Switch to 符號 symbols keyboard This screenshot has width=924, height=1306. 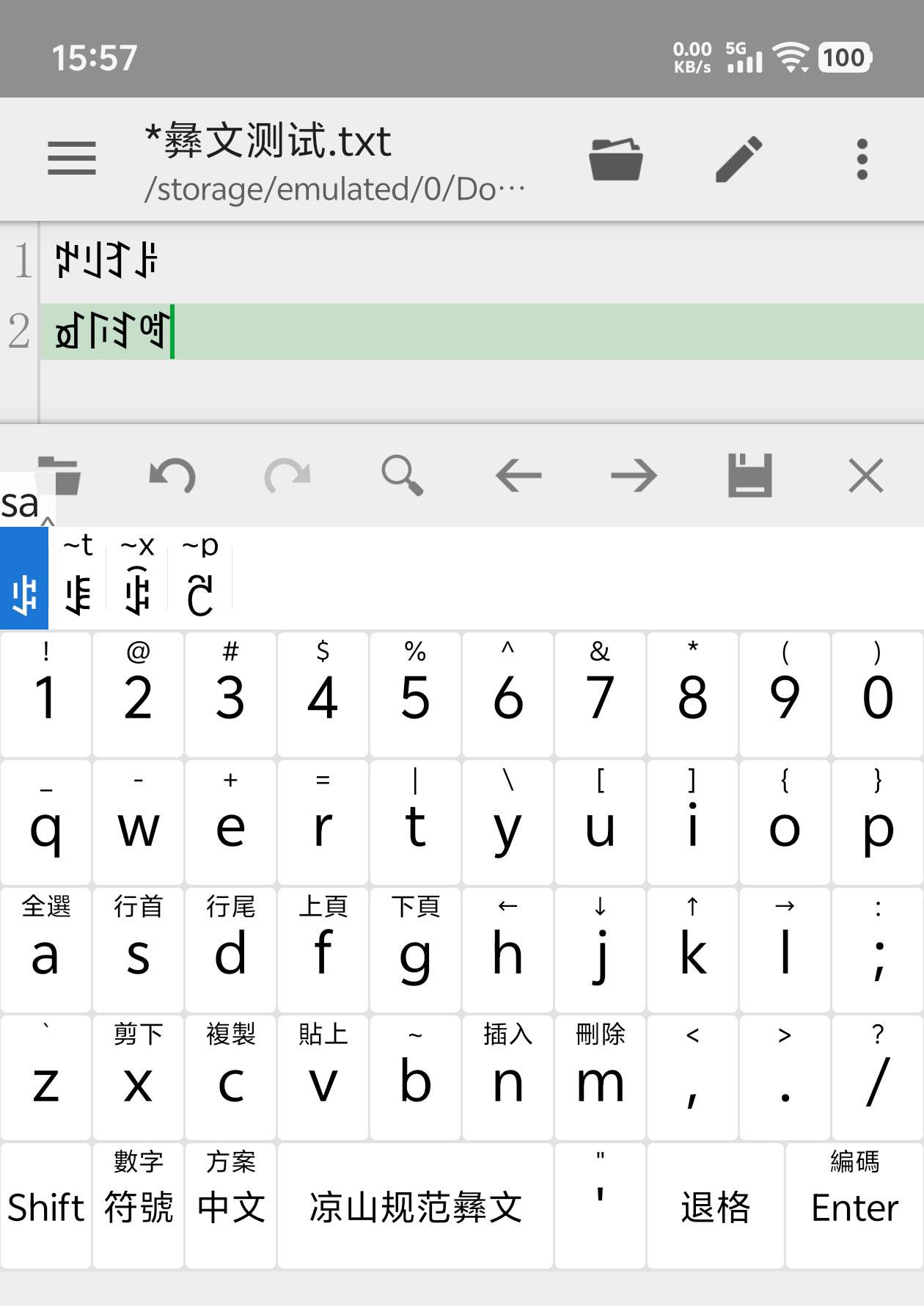138,1206
